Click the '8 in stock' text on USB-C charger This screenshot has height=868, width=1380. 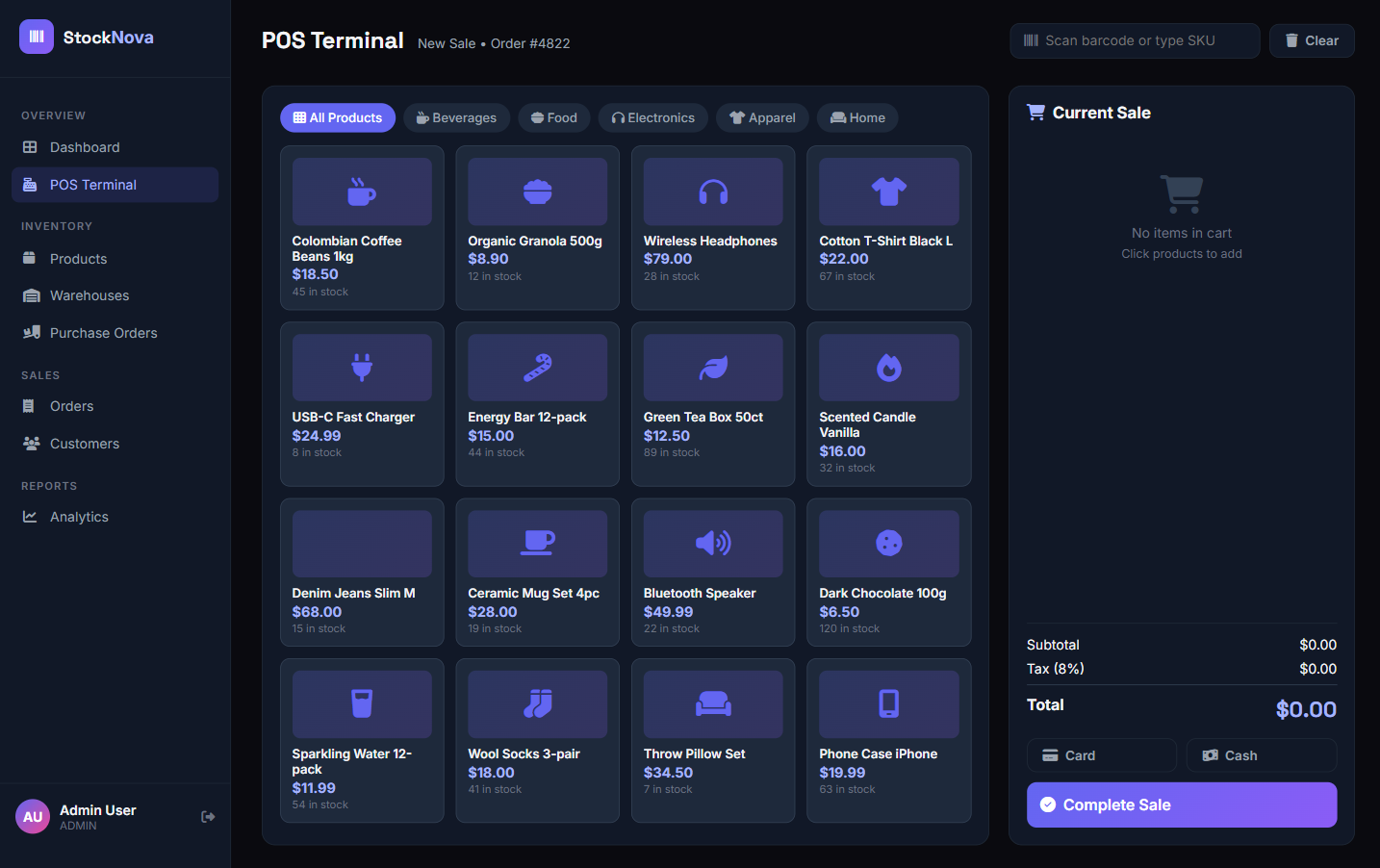pos(317,452)
